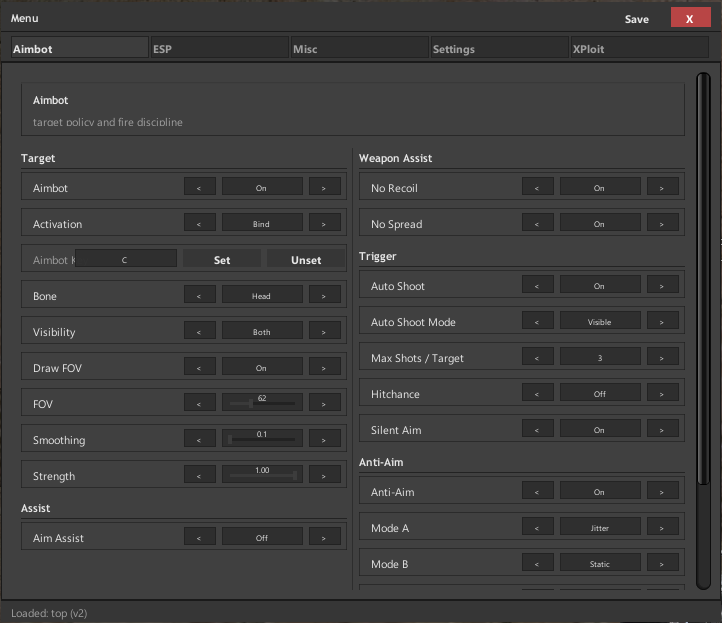Toggle the No Spread On value
Viewport: 722px width, 623px height.
600,223
